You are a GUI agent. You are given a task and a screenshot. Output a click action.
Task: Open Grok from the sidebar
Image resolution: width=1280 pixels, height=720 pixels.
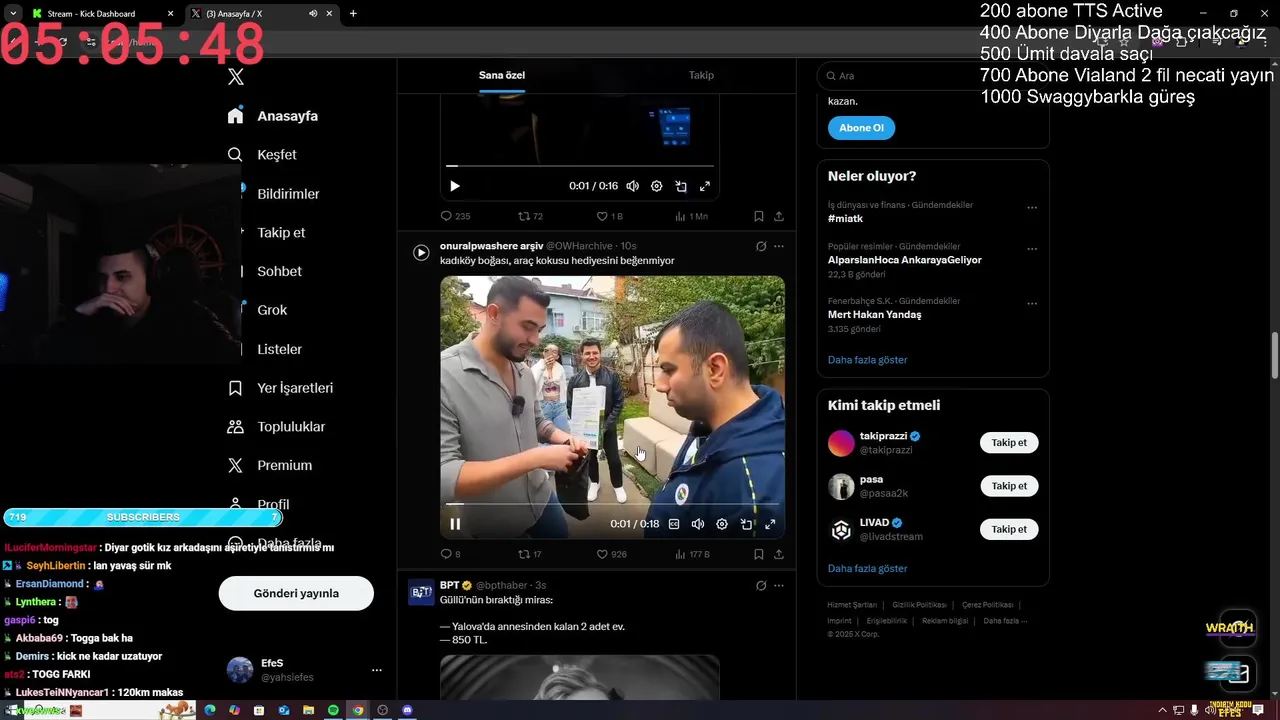272,310
